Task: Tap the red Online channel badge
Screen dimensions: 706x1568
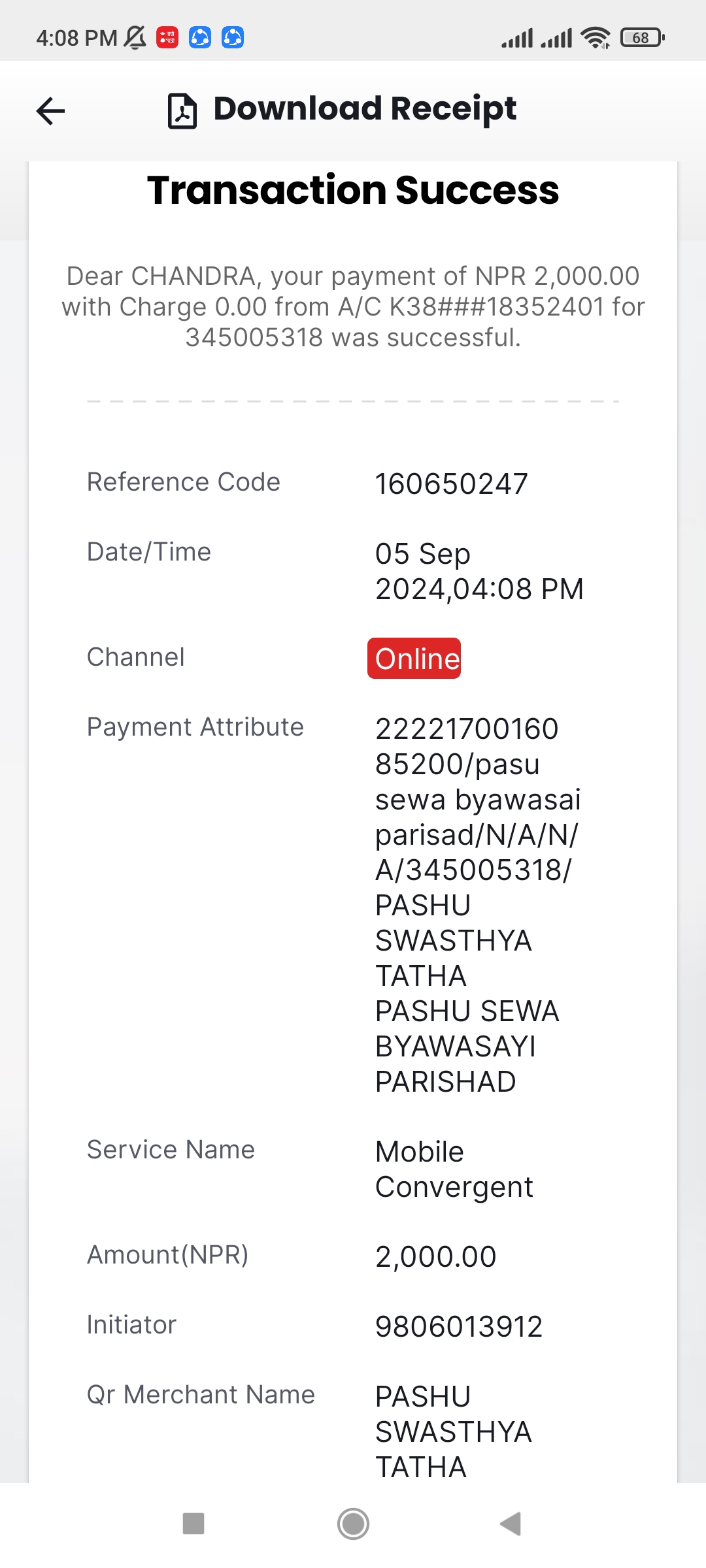Action: pyautogui.click(x=414, y=658)
